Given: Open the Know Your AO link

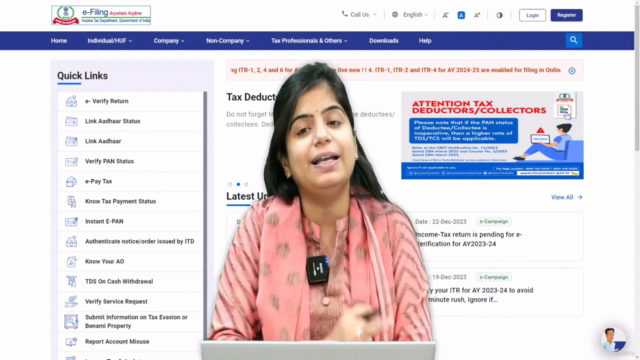Looking at the screenshot, I should (x=104, y=261).
